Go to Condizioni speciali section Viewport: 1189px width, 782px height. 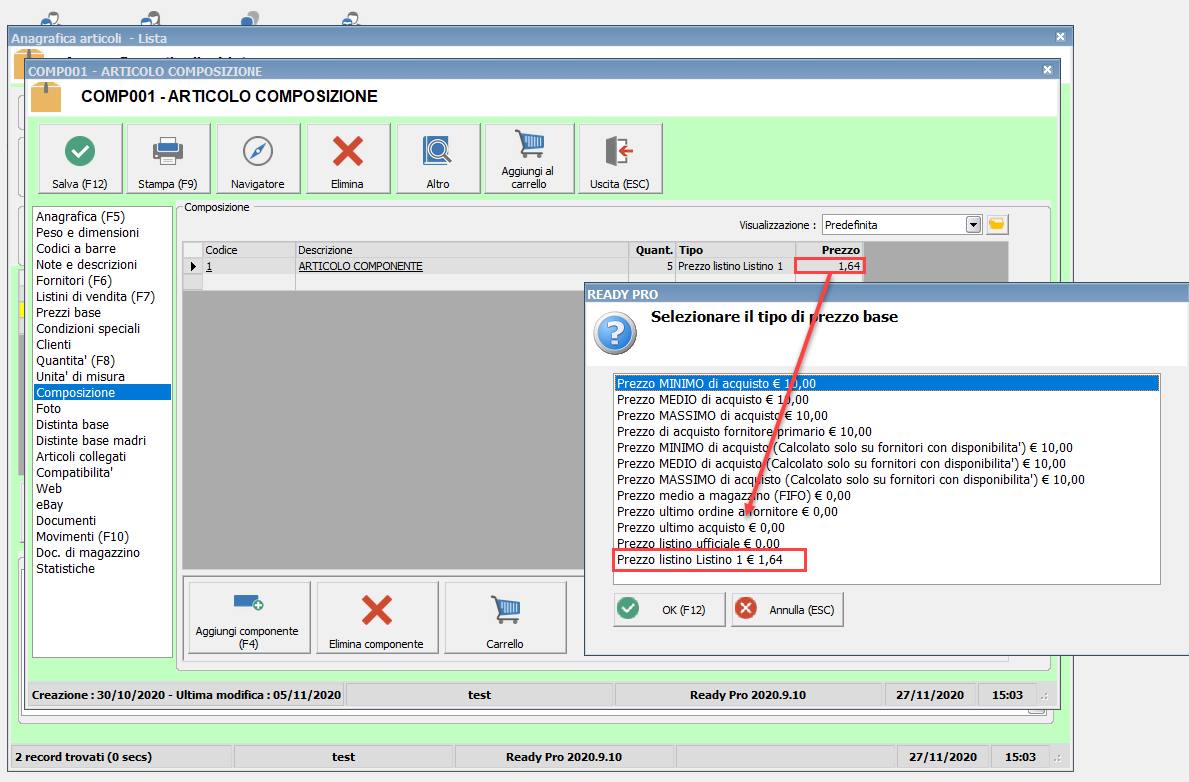click(88, 328)
